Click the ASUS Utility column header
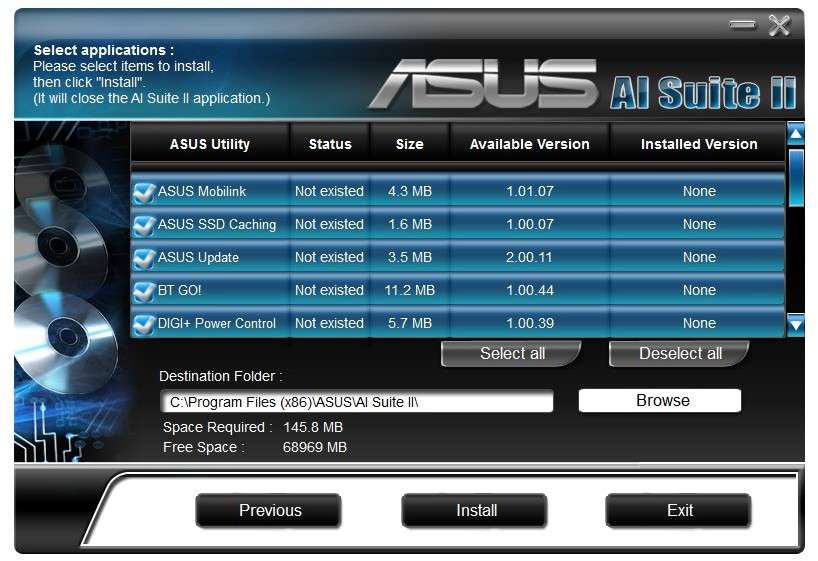818x561 pixels. coord(210,144)
